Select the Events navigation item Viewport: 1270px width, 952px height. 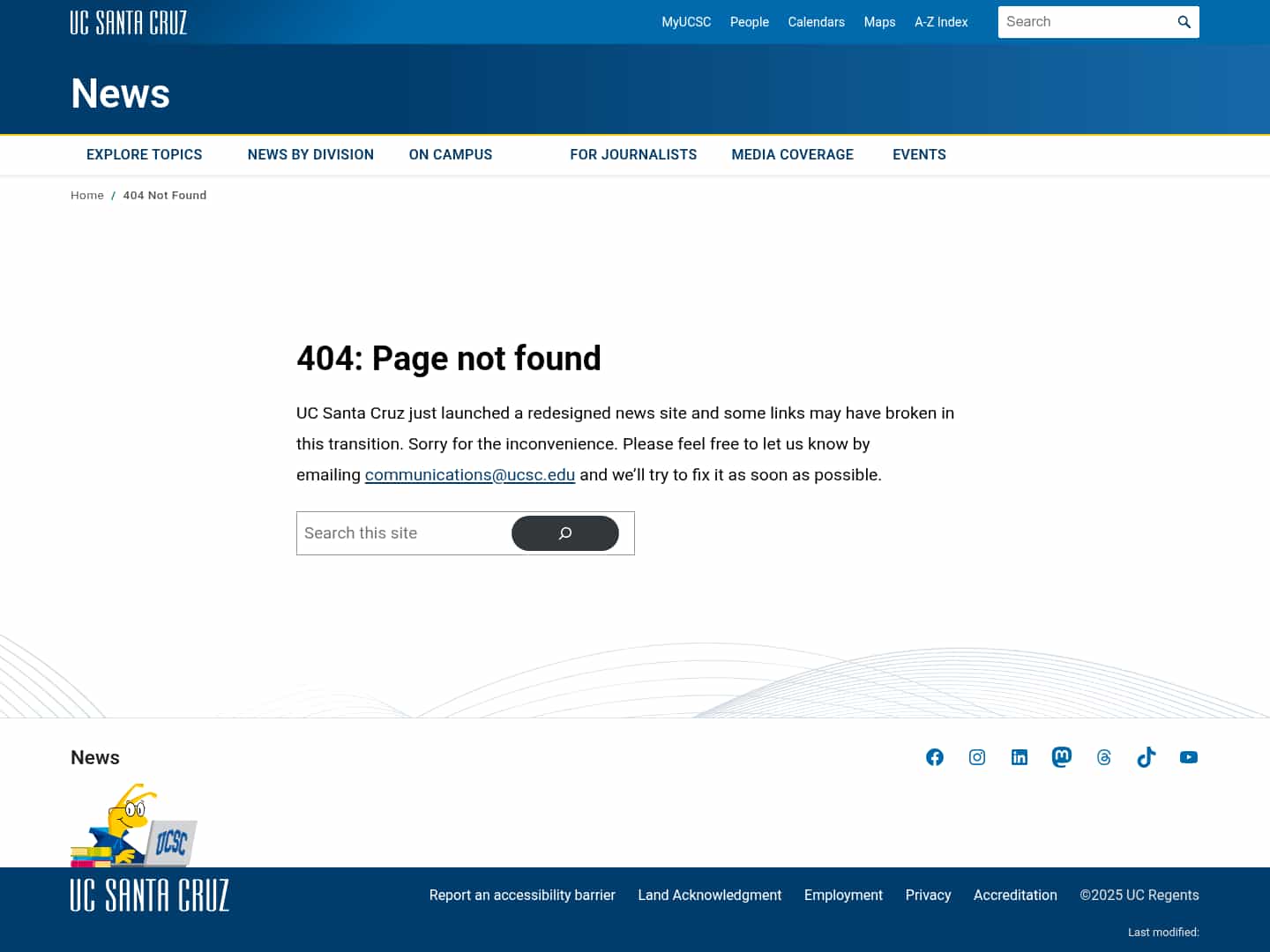pyautogui.click(x=919, y=154)
